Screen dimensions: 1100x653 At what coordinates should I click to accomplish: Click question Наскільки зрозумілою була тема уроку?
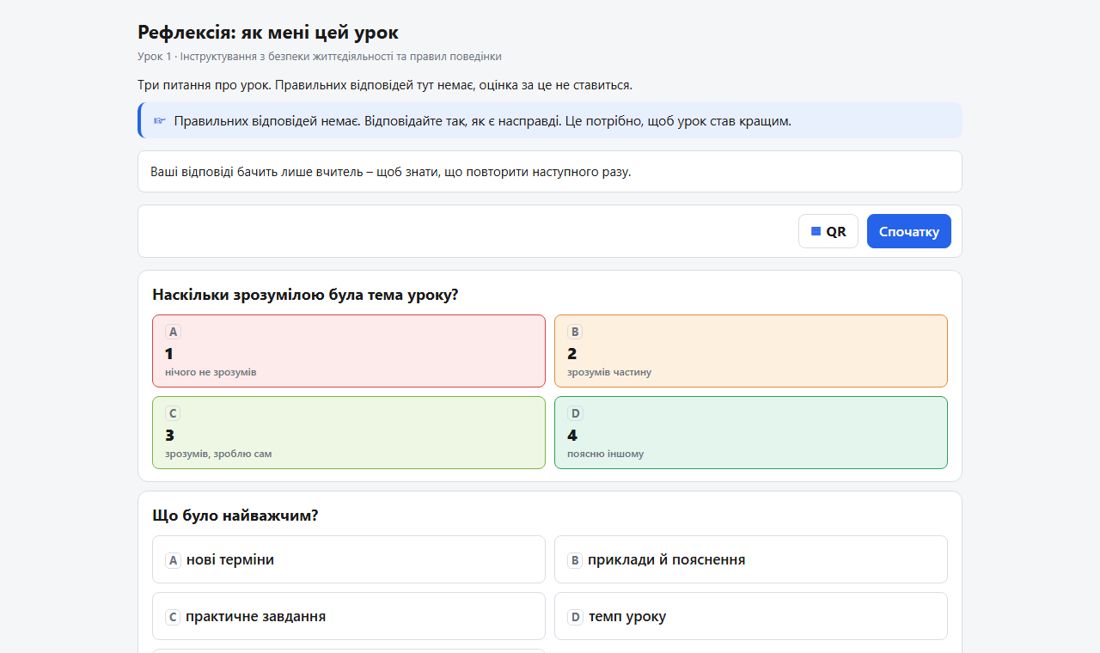(x=305, y=295)
